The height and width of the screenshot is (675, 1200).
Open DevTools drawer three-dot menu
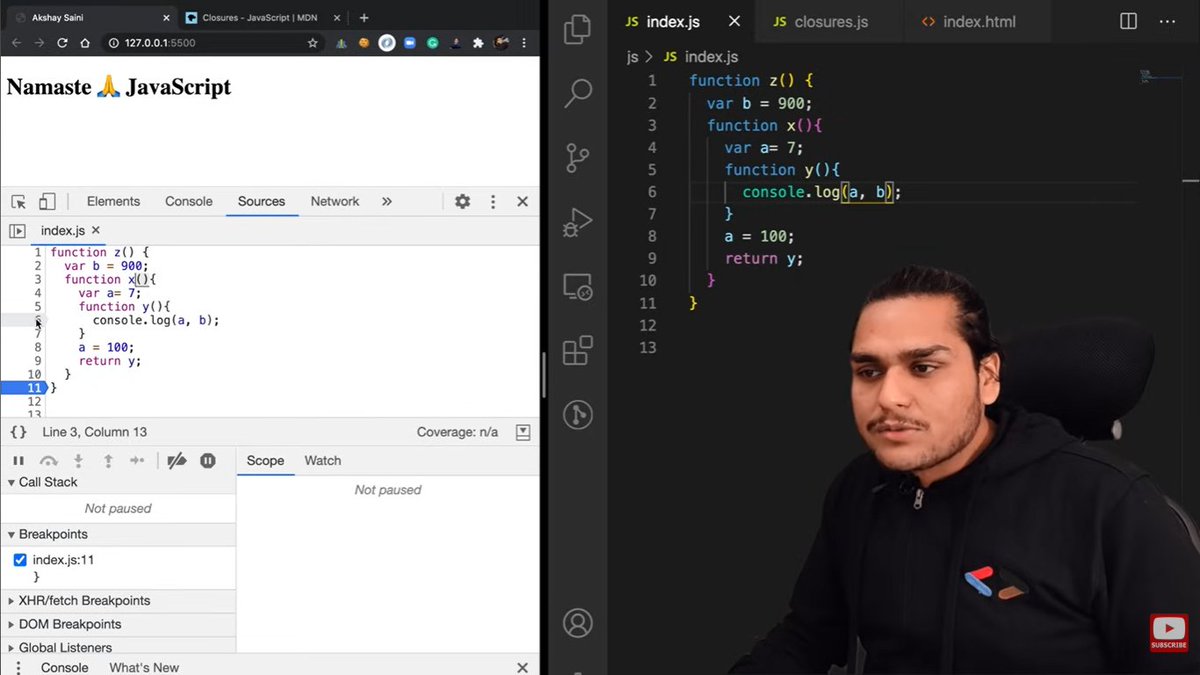pyautogui.click(x=18, y=667)
